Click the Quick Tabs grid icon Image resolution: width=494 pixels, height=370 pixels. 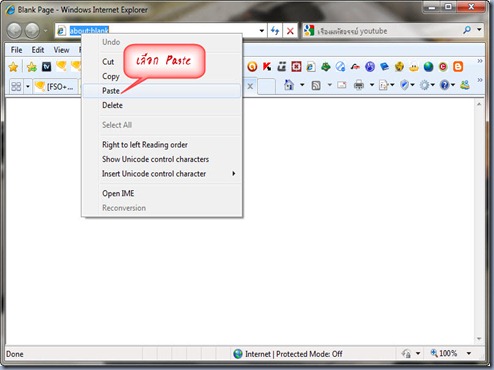point(16,87)
